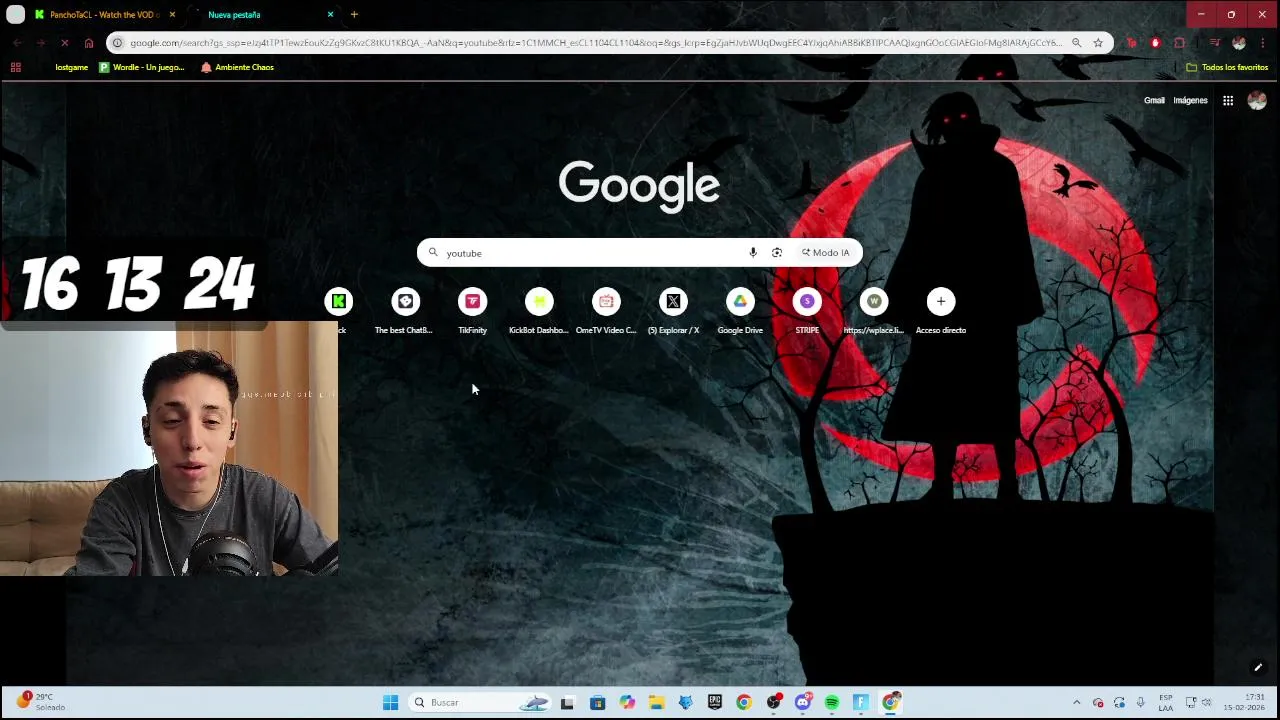The width and height of the screenshot is (1280, 720).
Task: Open the Google Drive shortcut
Action: click(740, 309)
